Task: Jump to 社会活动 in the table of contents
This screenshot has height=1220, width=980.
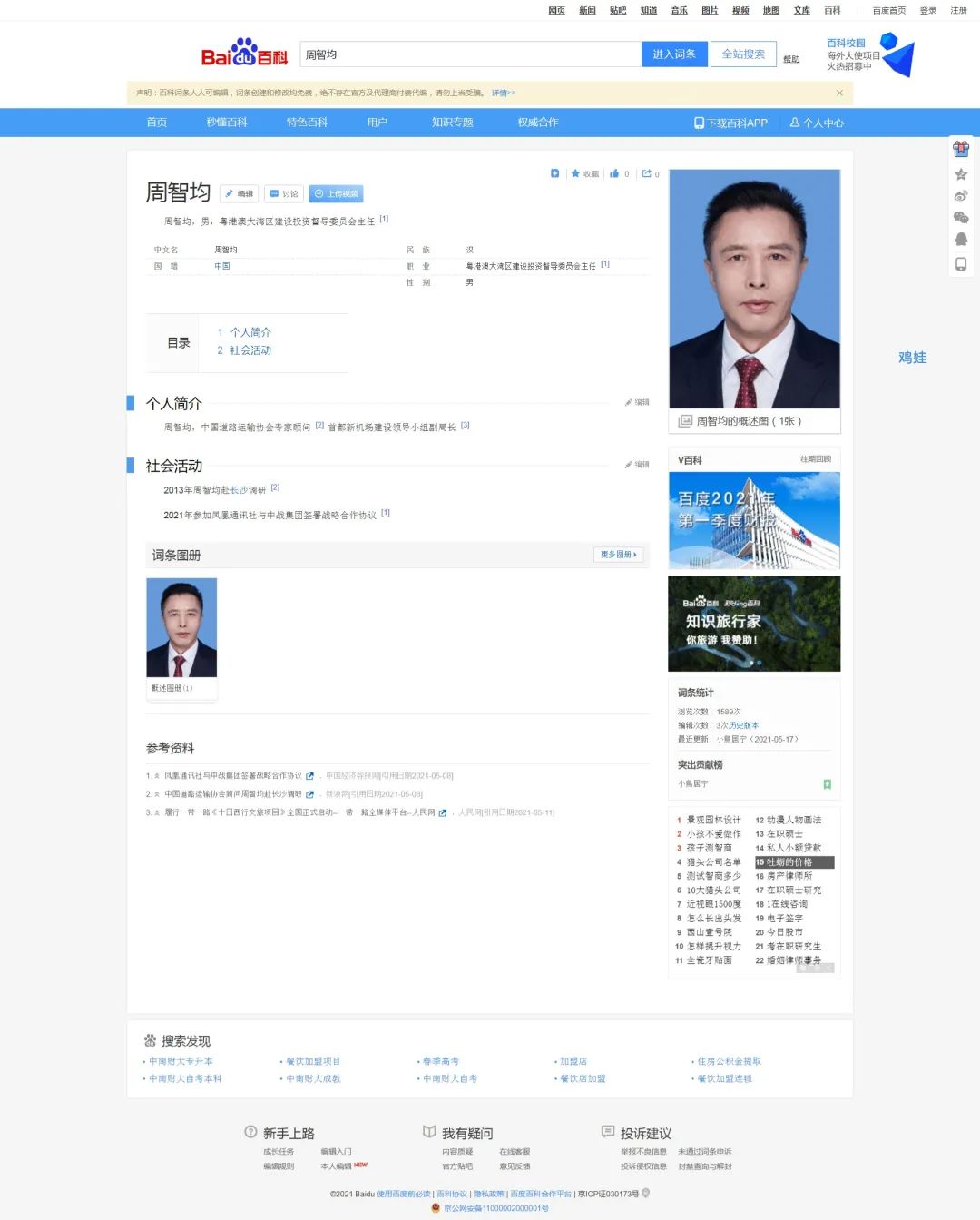Action: [x=250, y=350]
